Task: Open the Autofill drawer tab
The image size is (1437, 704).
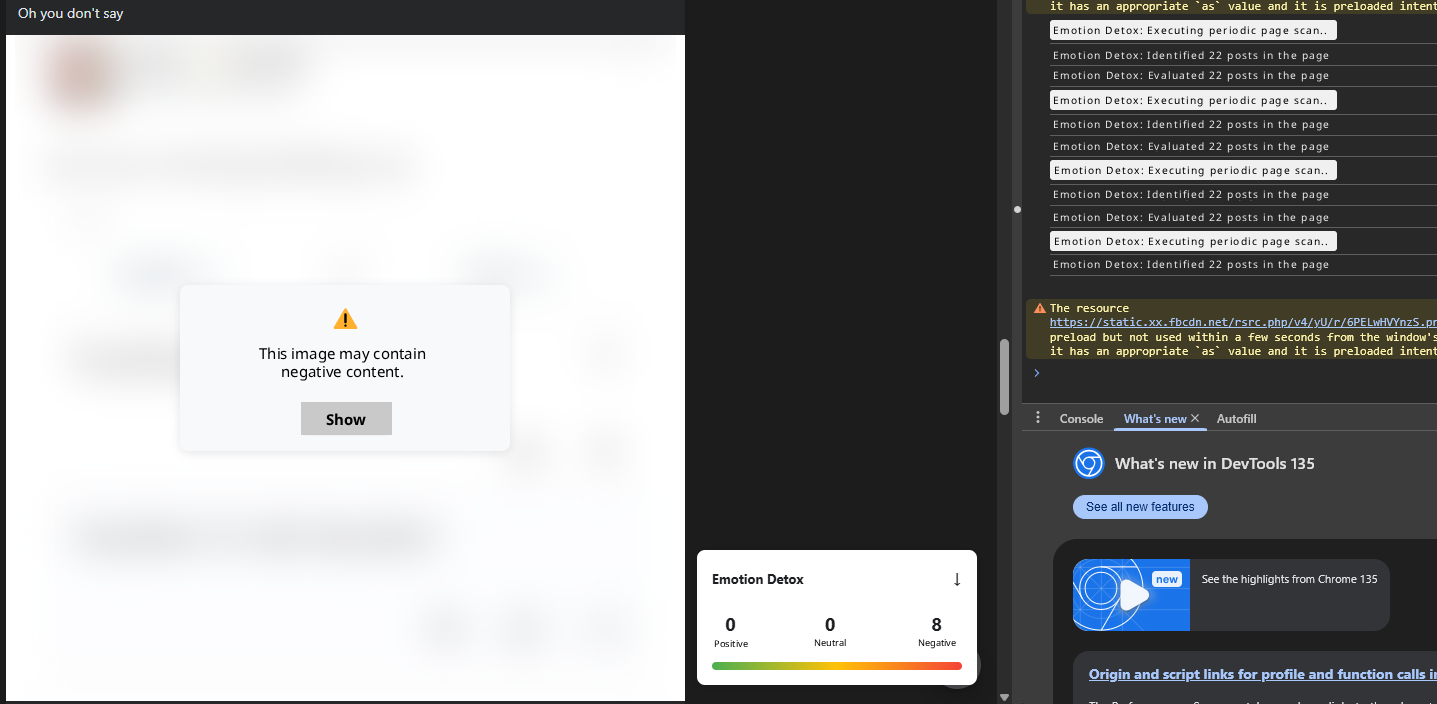Action: point(1236,419)
